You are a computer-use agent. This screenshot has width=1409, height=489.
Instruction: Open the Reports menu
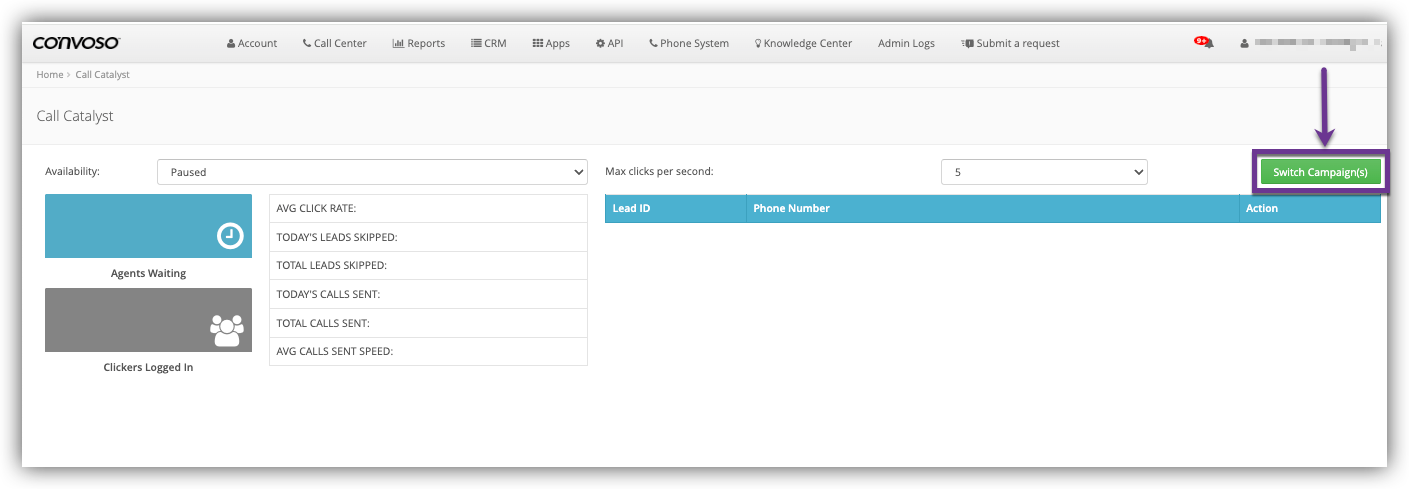(x=419, y=43)
